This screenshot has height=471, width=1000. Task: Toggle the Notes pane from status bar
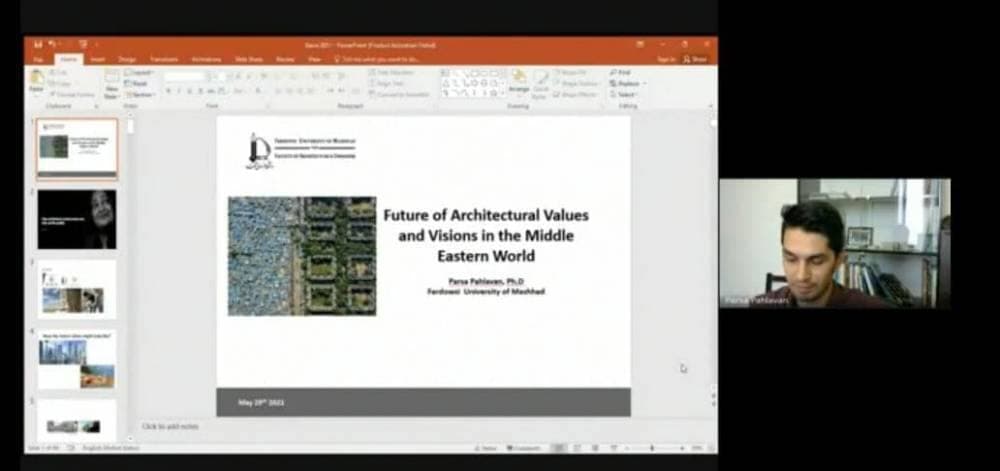click(x=485, y=448)
